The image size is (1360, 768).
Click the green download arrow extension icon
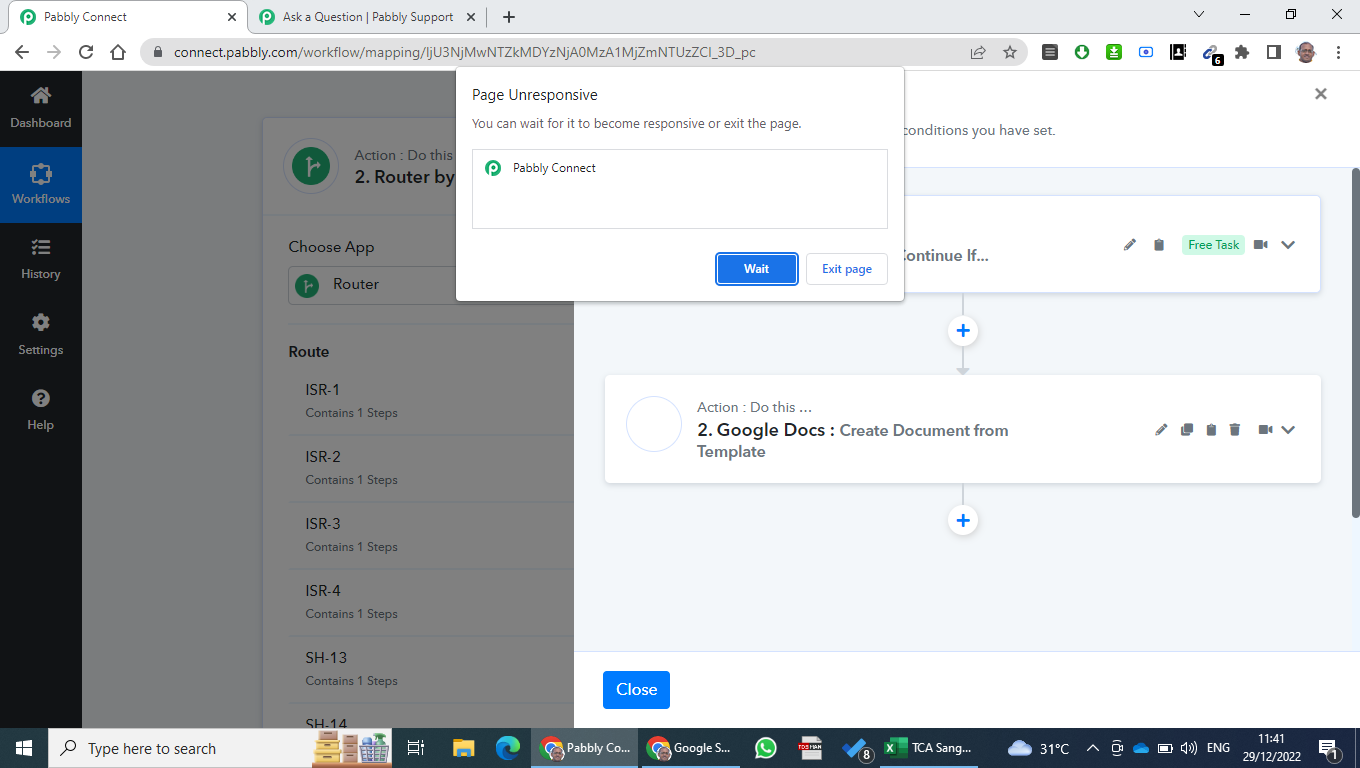pyautogui.click(x=1082, y=52)
